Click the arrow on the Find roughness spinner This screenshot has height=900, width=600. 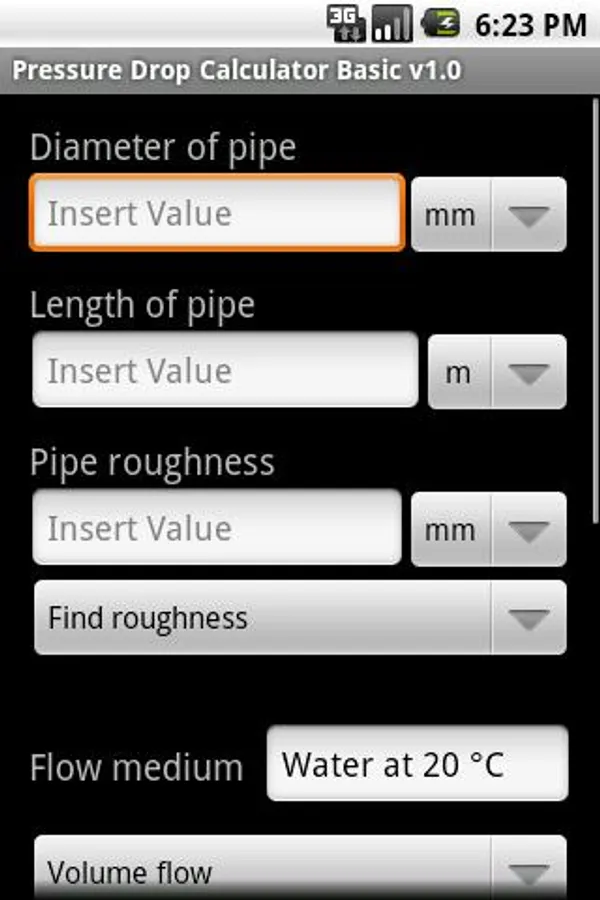click(x=529, y=619)
